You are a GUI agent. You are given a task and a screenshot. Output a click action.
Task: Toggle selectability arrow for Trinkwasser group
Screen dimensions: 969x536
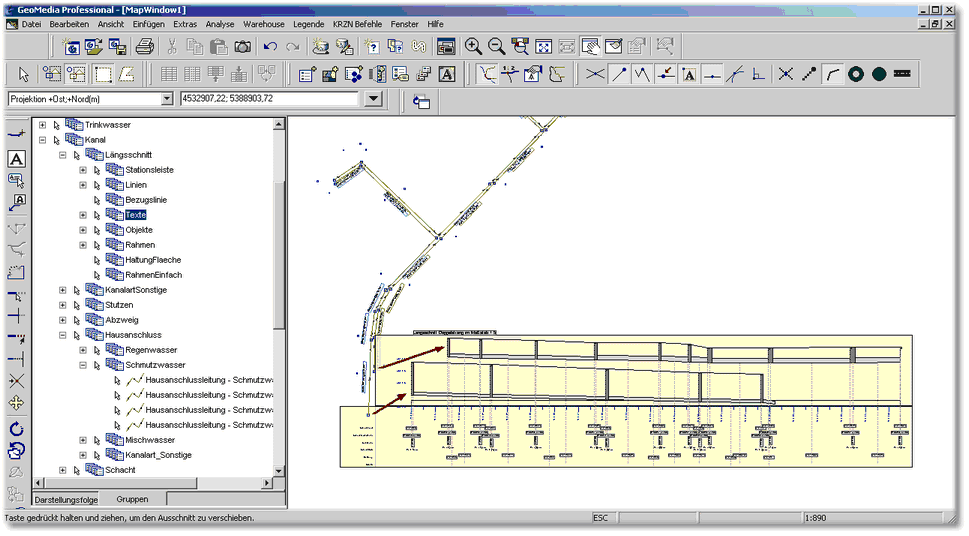click(57, 125)
